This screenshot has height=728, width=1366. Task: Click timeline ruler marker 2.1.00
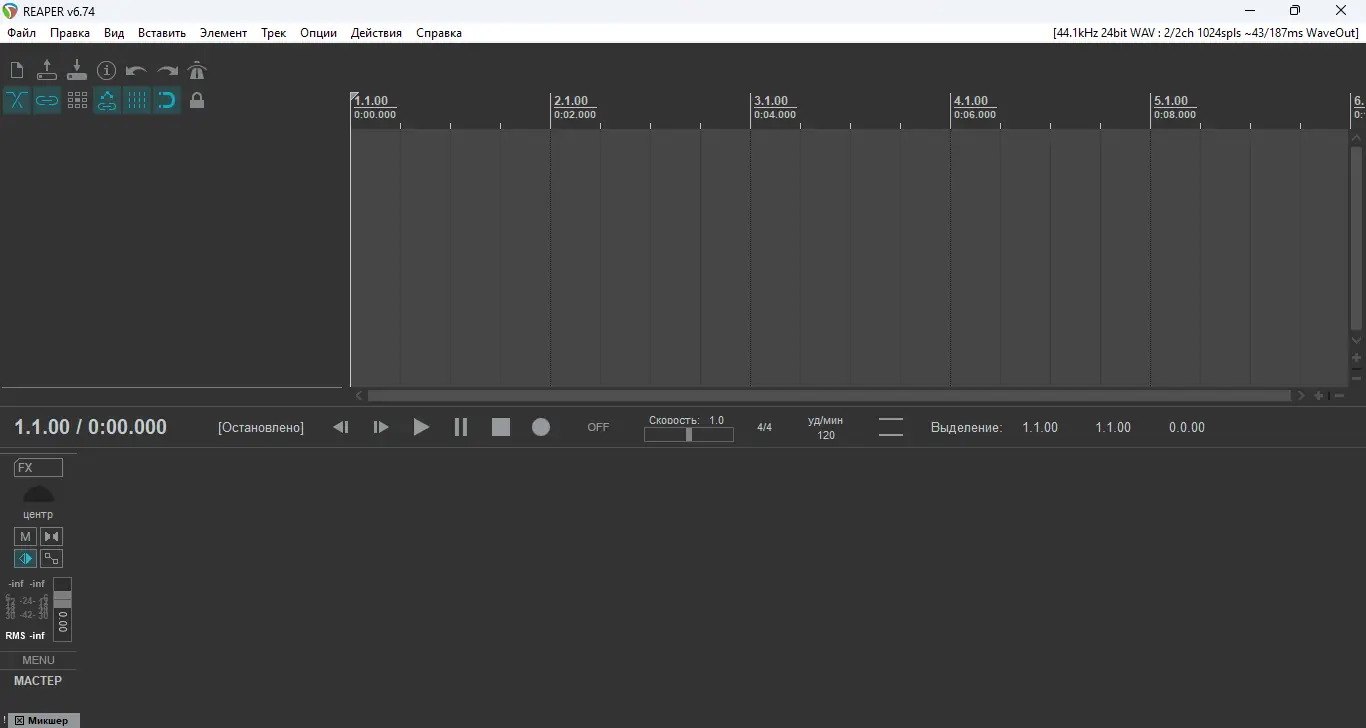pos(571,101)
